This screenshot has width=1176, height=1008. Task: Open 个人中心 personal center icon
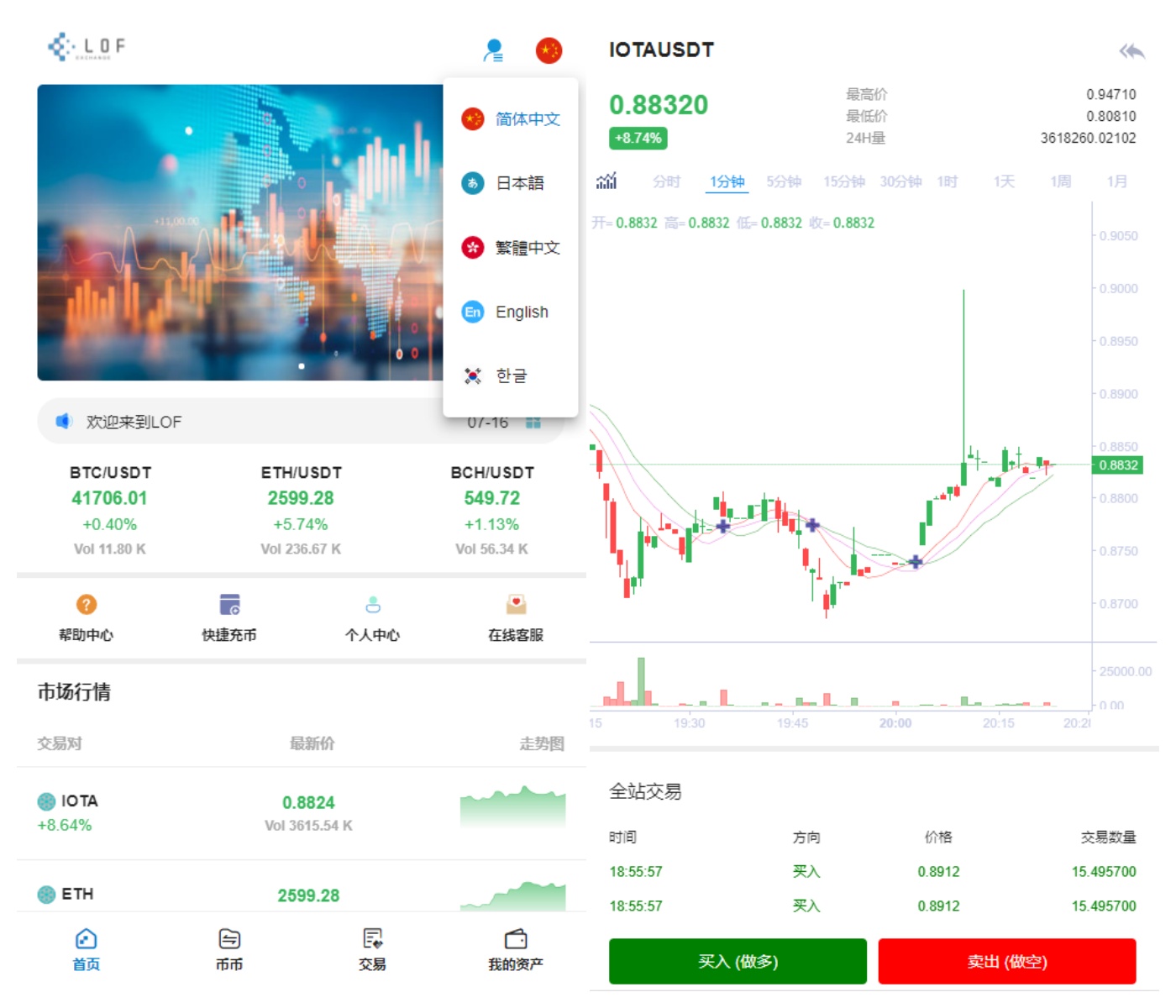(372, 605)
